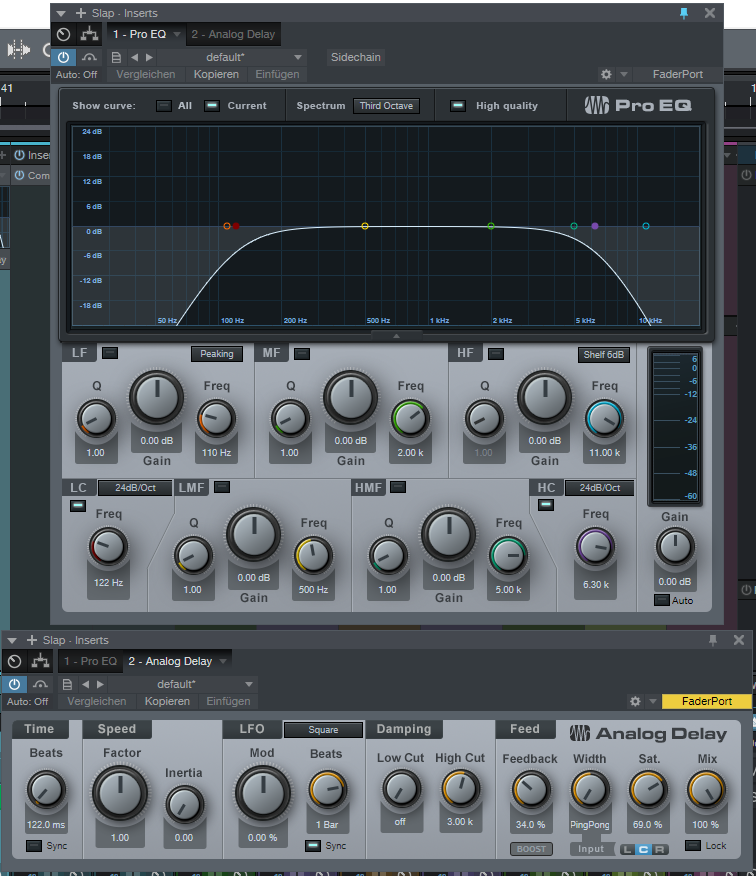
Task: Click Analog Delay window routing icon
Action: [40, 661]
